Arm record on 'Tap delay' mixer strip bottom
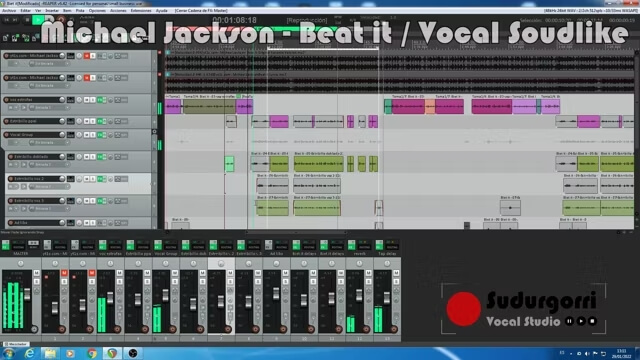Screen dimensions: 640x360 point(394,329)
